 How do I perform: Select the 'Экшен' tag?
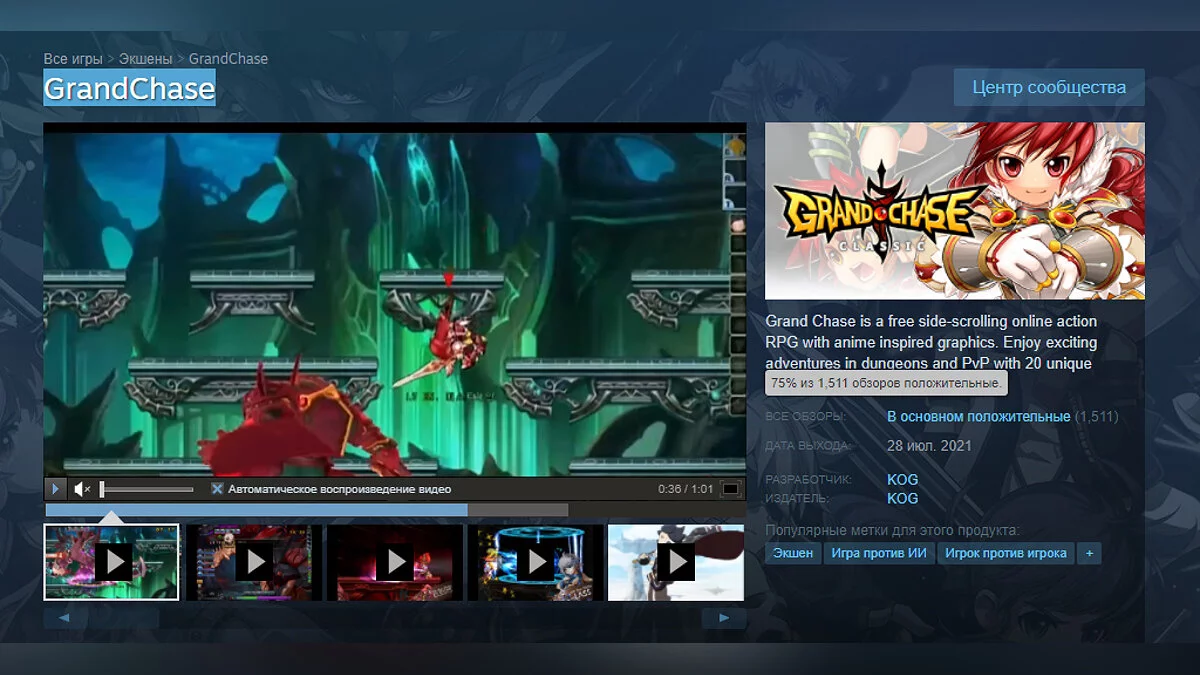[x=793, y=553]
